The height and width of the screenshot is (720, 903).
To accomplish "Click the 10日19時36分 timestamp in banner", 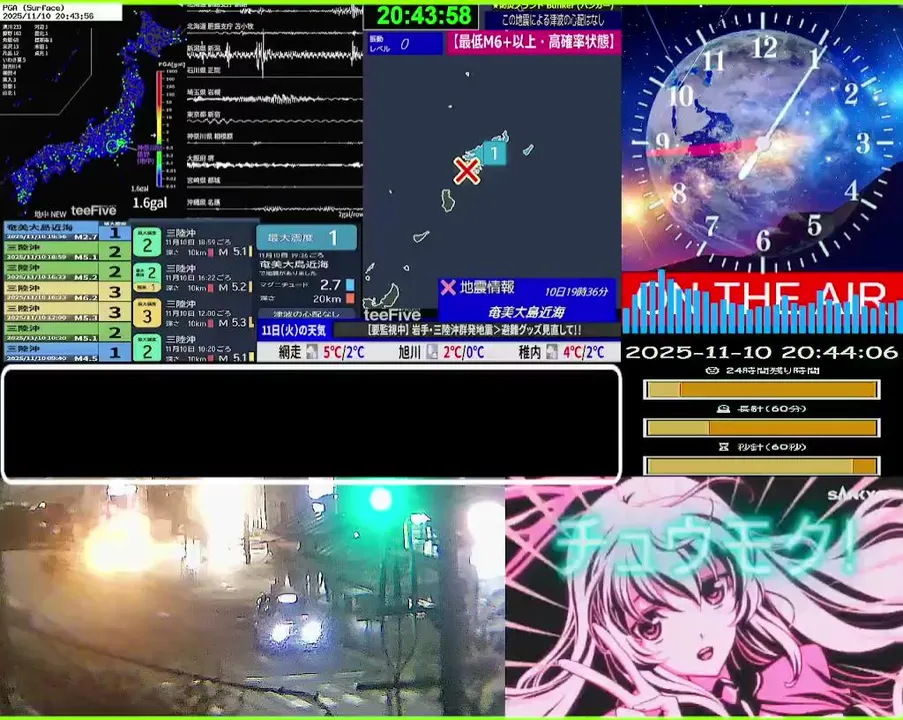I will click(576, 292).
